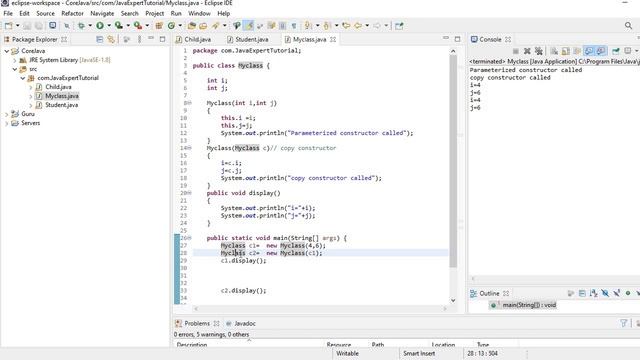
Task: Maximize the editor area
Action: pos(457,39)
